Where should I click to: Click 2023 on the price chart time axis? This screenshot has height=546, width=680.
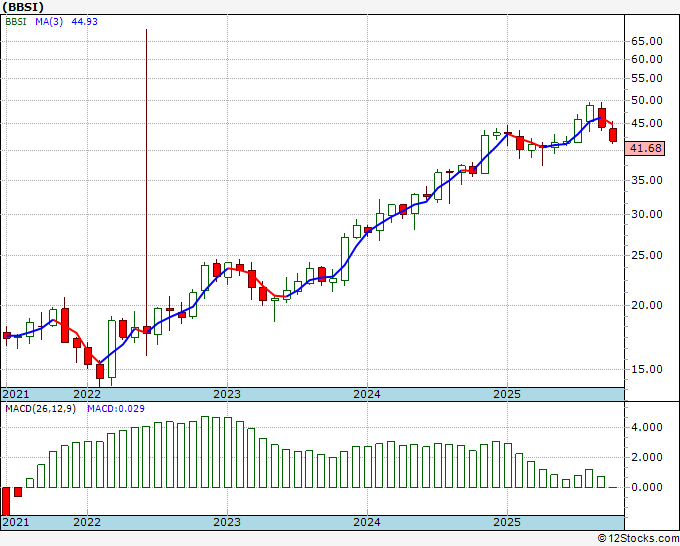tap(227, 394)
